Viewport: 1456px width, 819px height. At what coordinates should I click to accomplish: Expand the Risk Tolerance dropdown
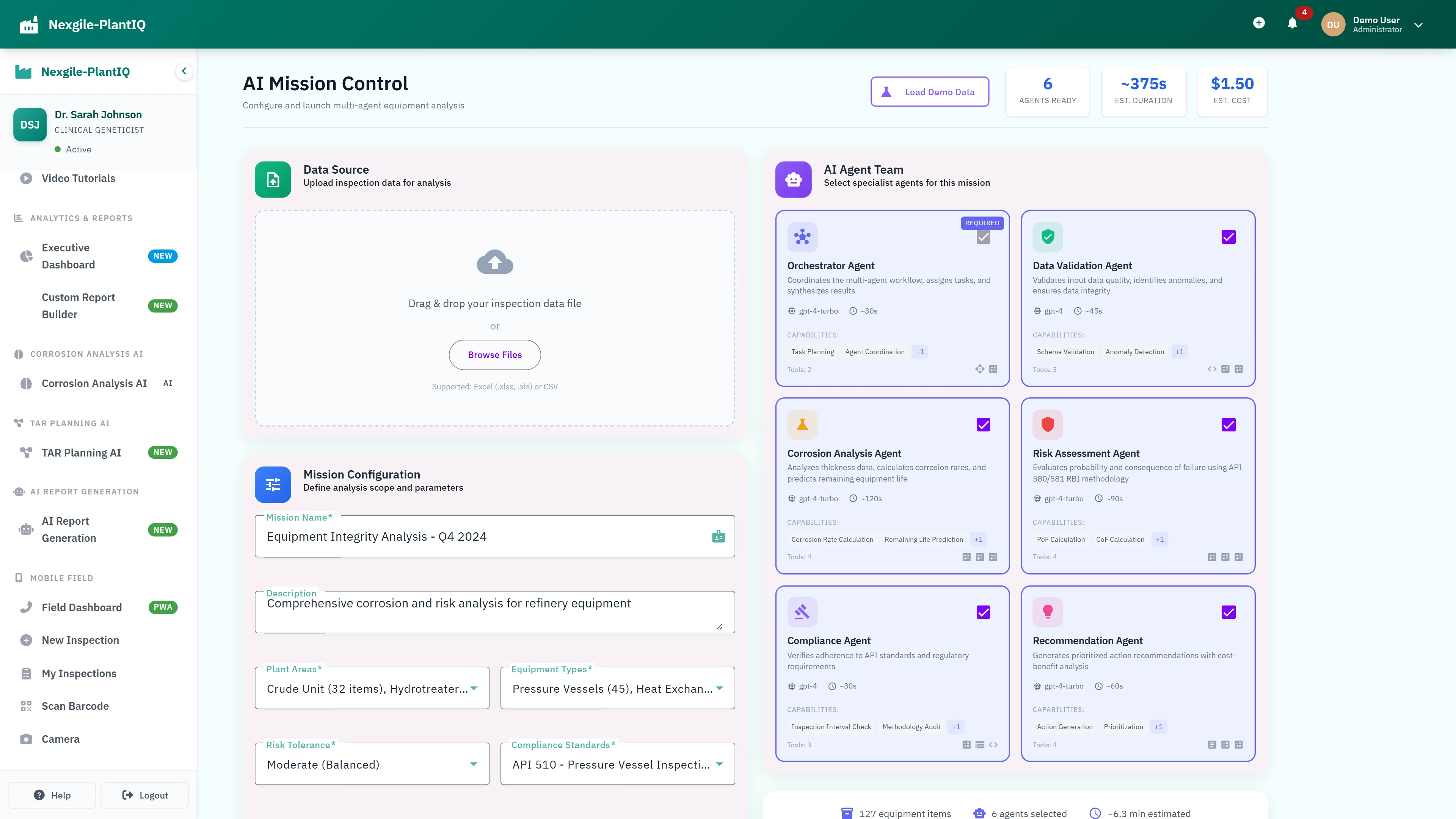click(372, 764)
